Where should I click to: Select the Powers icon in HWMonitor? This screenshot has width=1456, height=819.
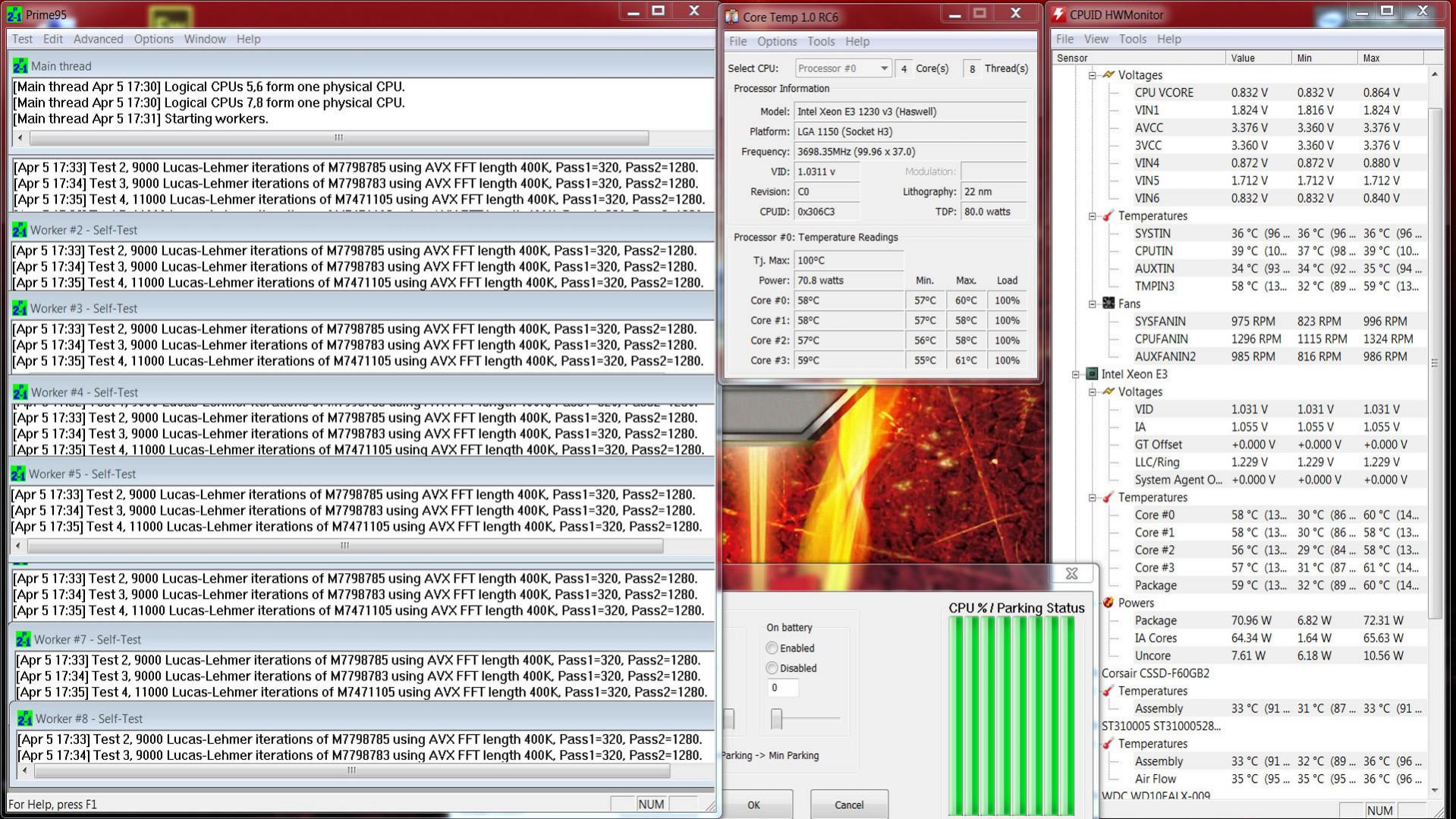pos(1109,603)
